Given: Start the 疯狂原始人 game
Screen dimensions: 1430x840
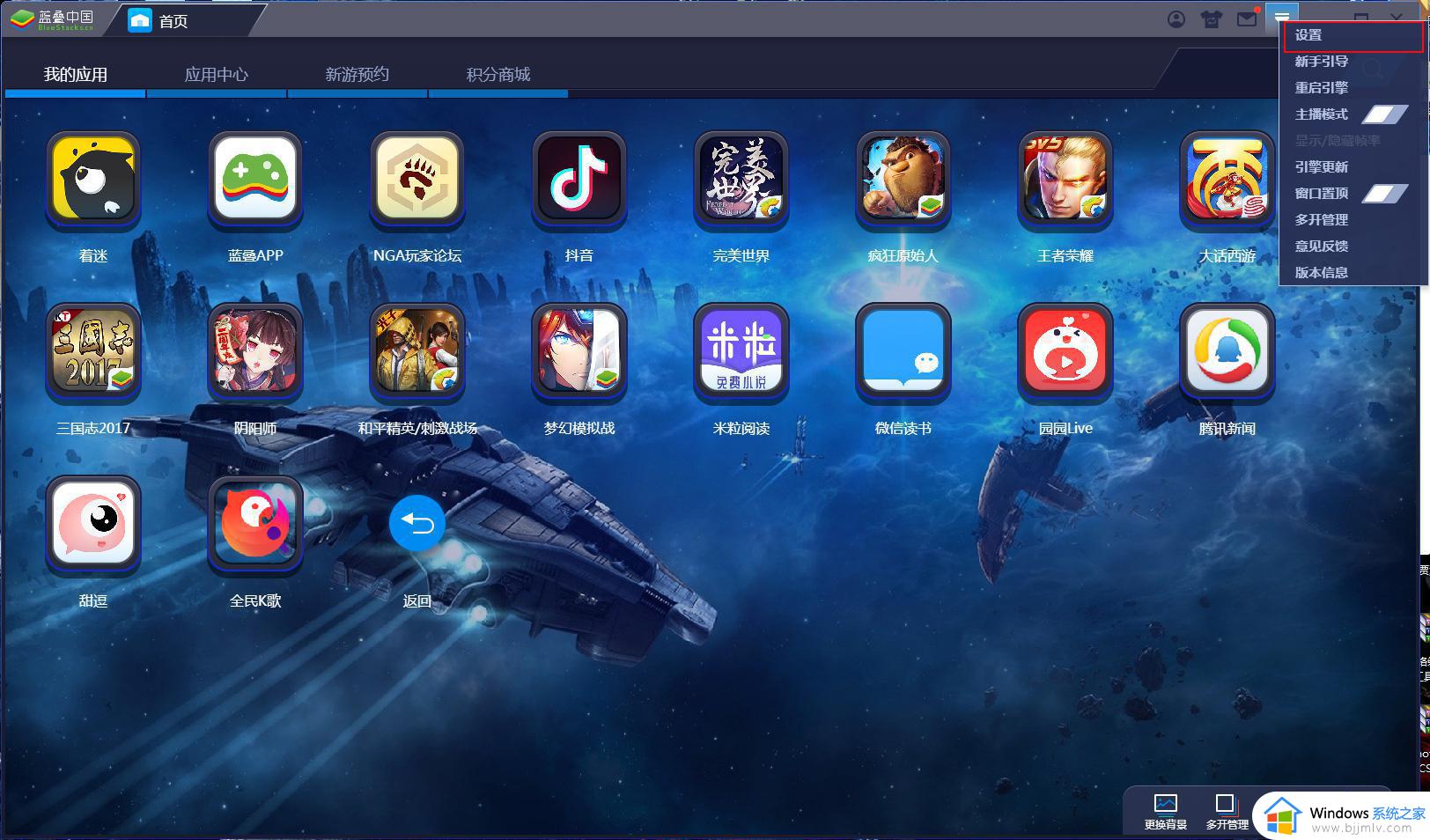Looking at the screenshot, I should coord(903,179).
